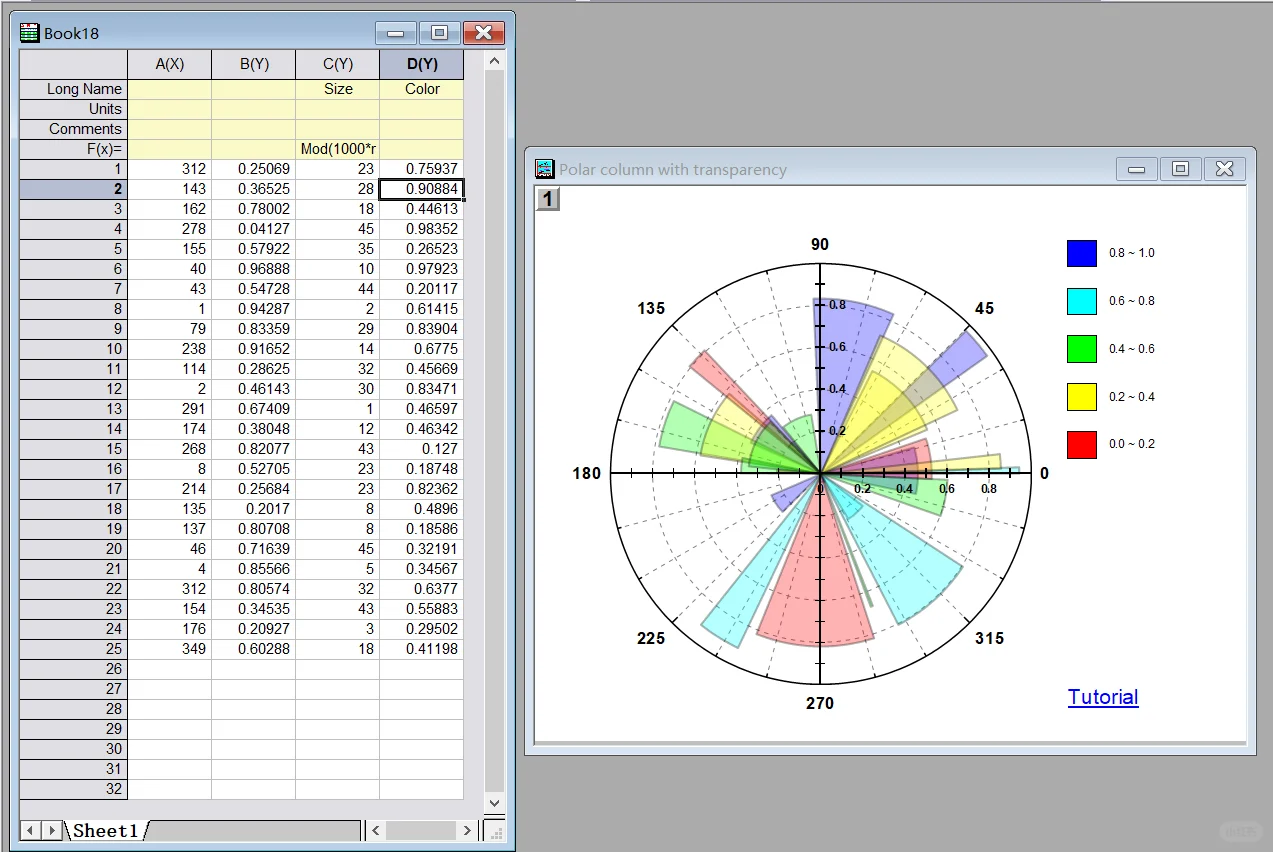Minimize the polar column graph window

1136,169
